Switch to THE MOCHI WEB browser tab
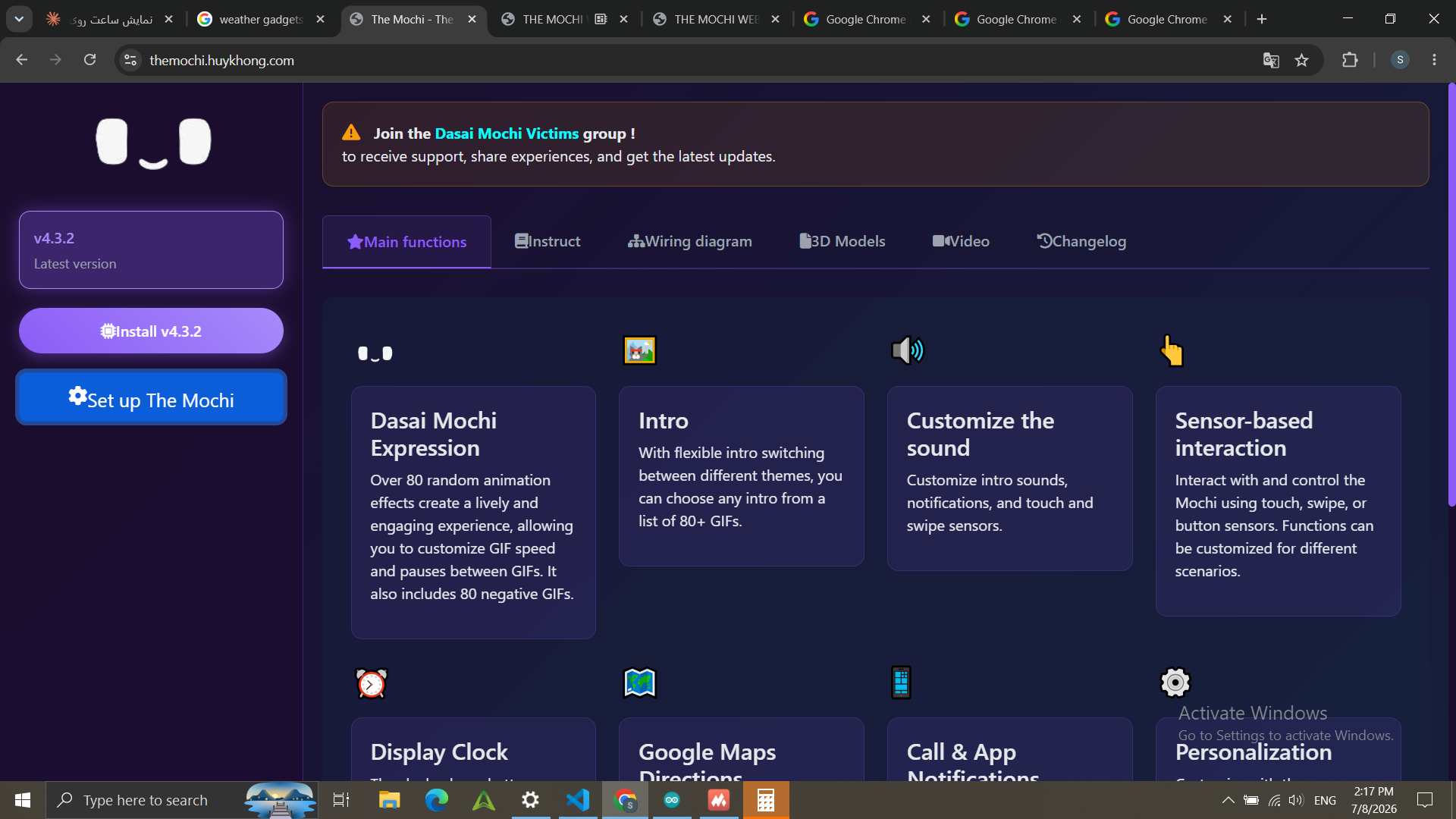 (716, 19)
